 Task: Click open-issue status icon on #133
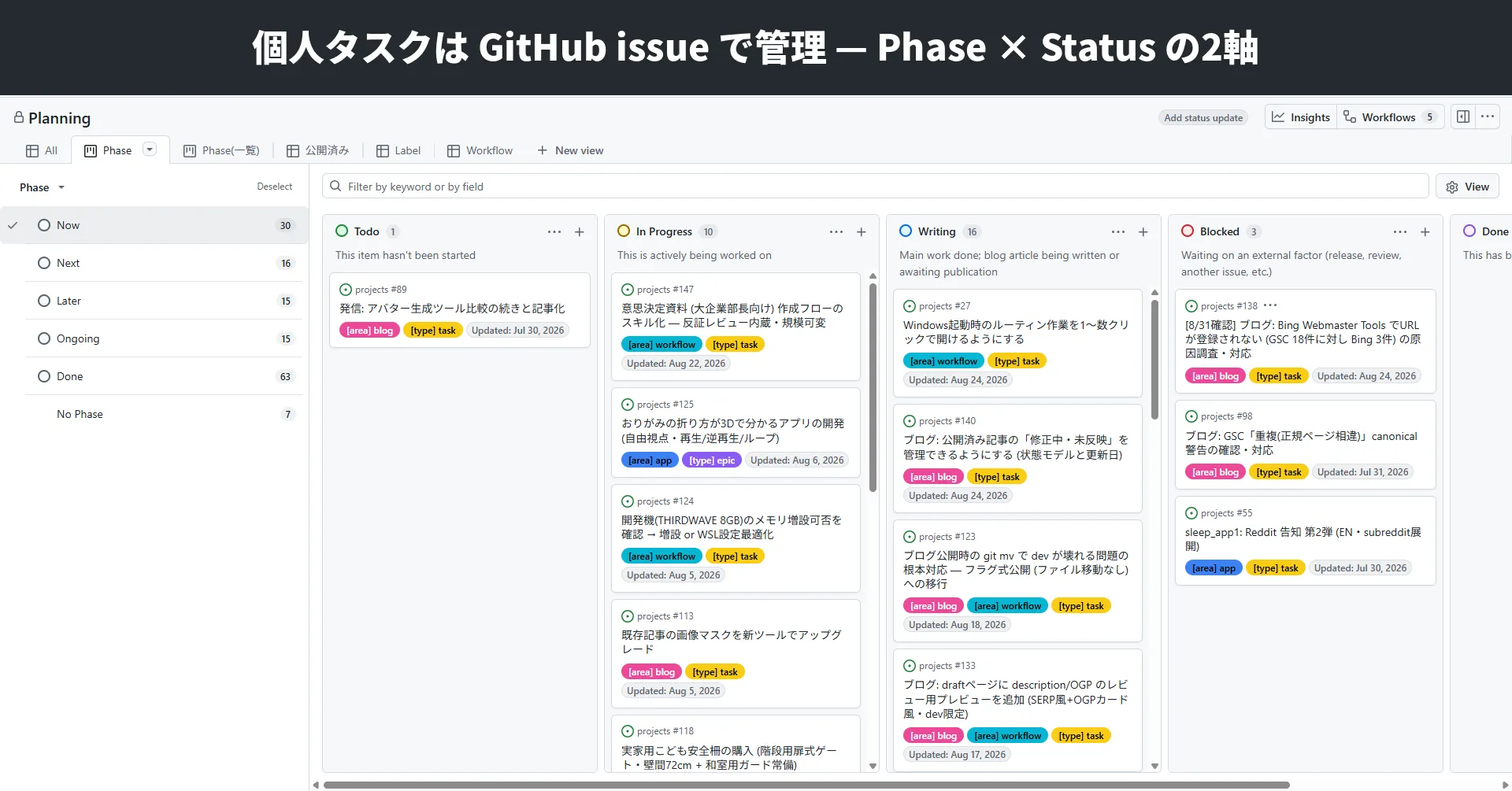point(910,666)
